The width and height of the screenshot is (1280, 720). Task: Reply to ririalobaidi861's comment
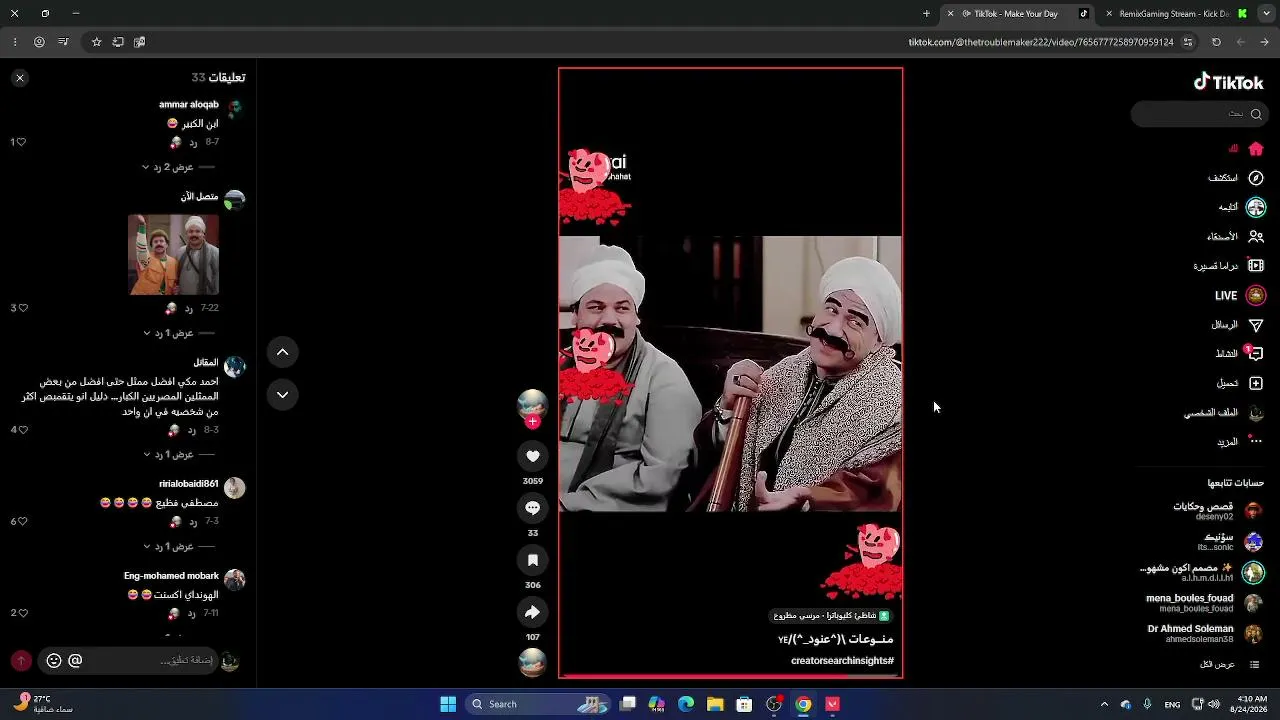click(193, 522)
